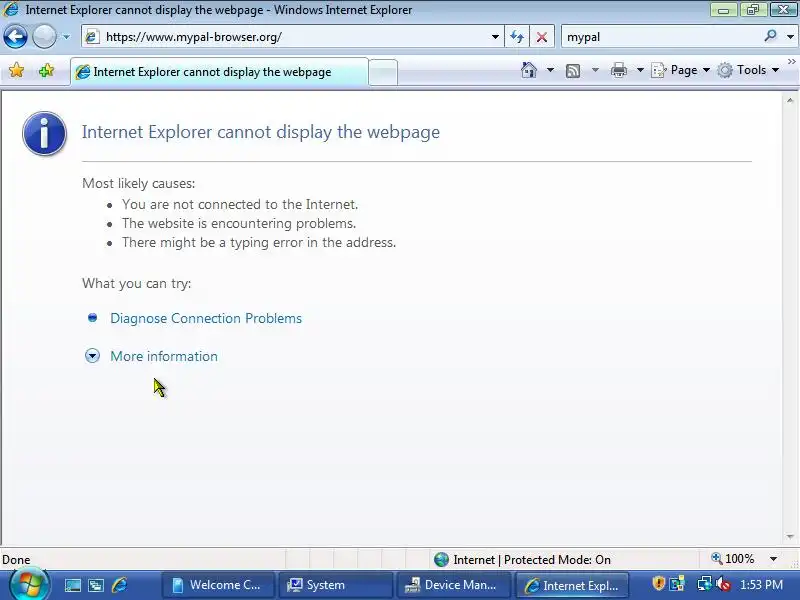800x600 pixels.
Task: Open the Tools menu
Action: coord(748,70)
